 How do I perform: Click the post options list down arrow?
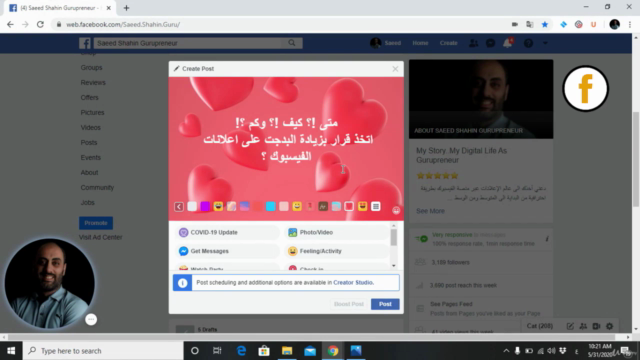pyautogui.click(x=393, y=266)
